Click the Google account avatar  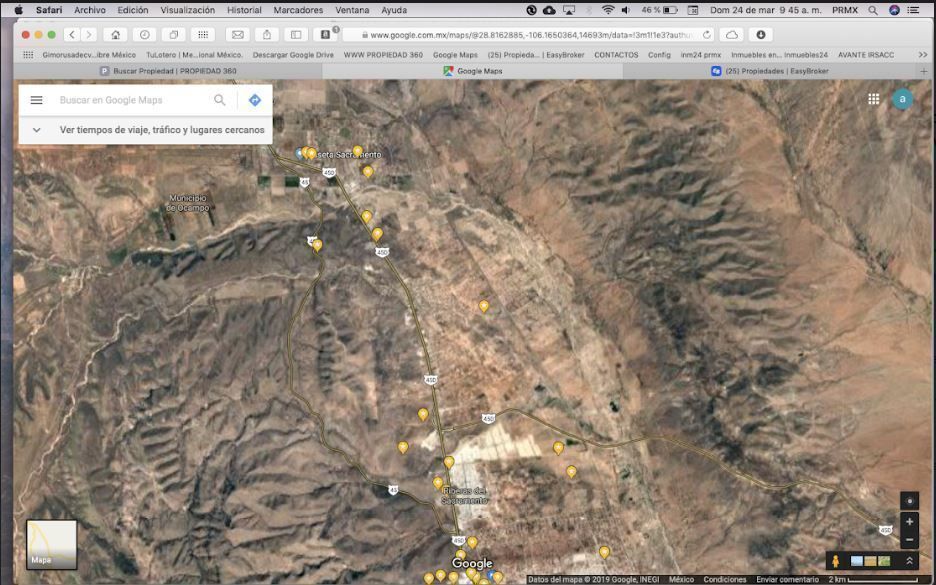coord(902,99)
